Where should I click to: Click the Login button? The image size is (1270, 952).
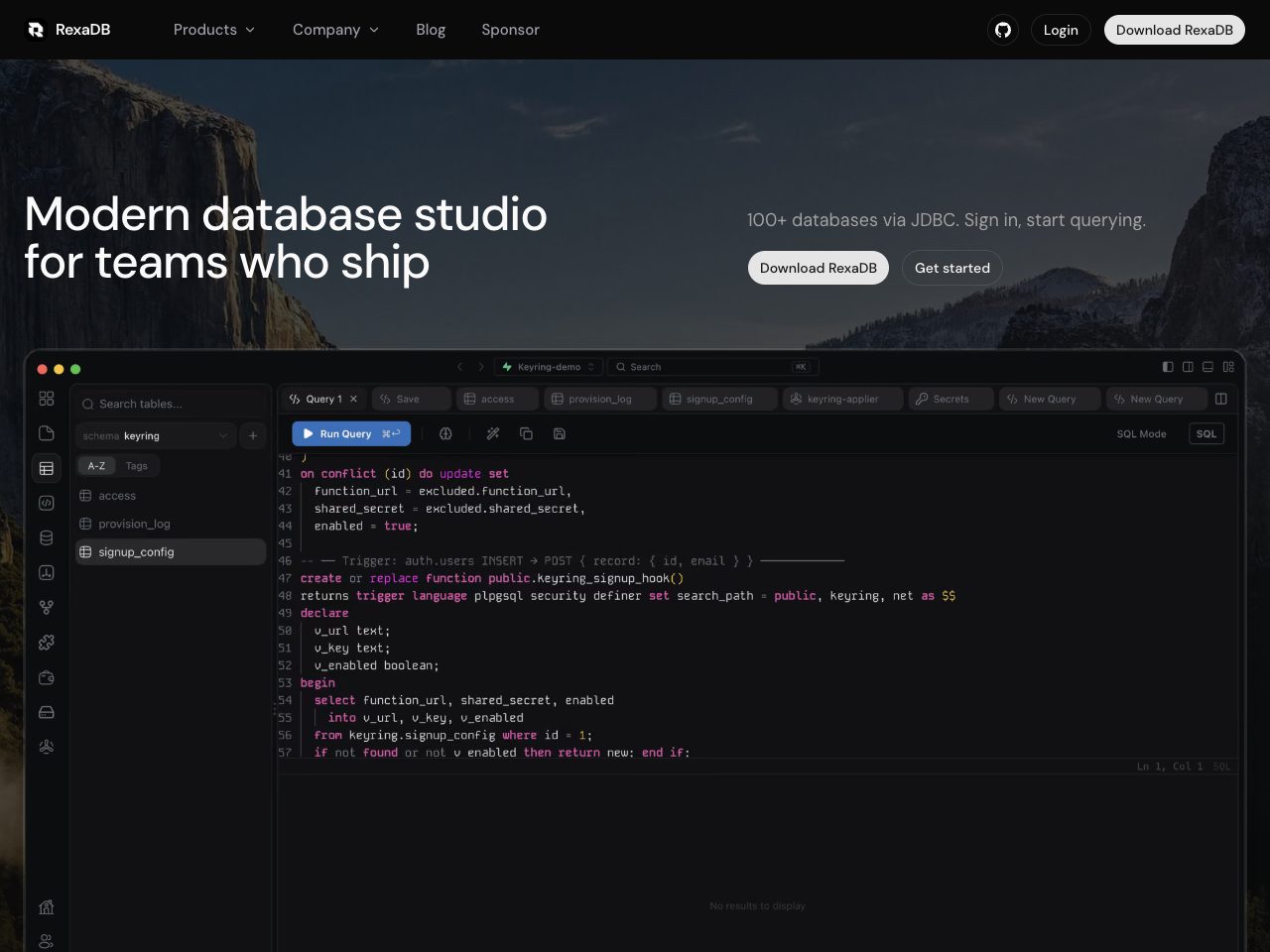click(x=1061, y=30)
